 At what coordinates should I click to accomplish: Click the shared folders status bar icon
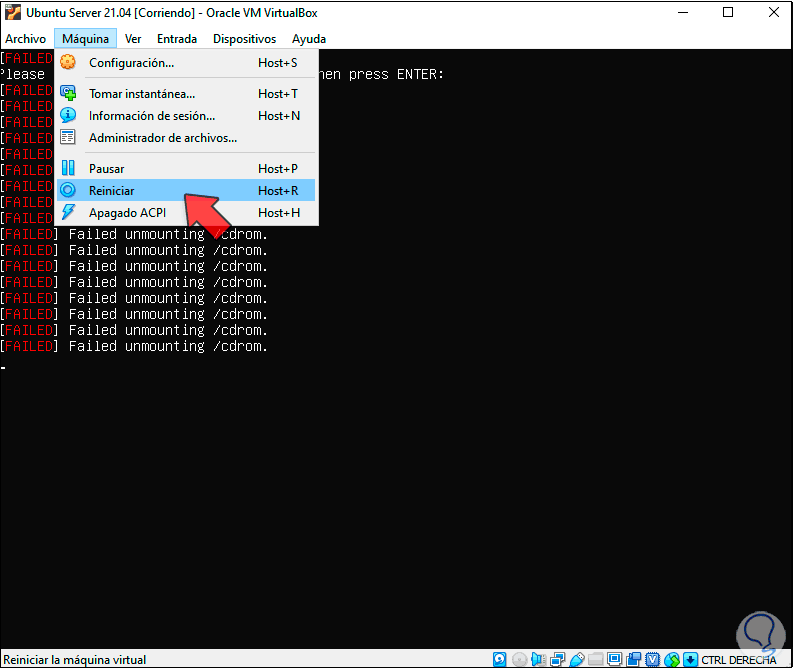pos(595,659)
